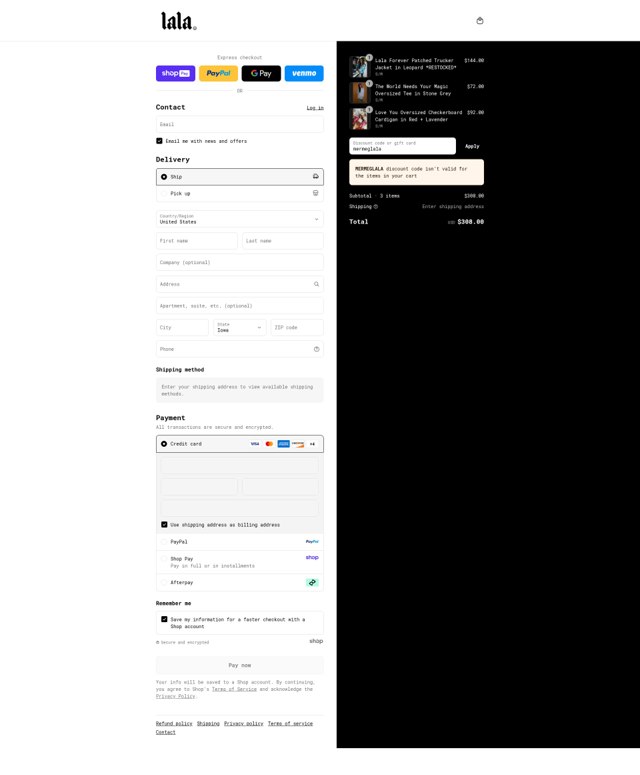Expand additional card brands +4 badge

pos(312,444)
